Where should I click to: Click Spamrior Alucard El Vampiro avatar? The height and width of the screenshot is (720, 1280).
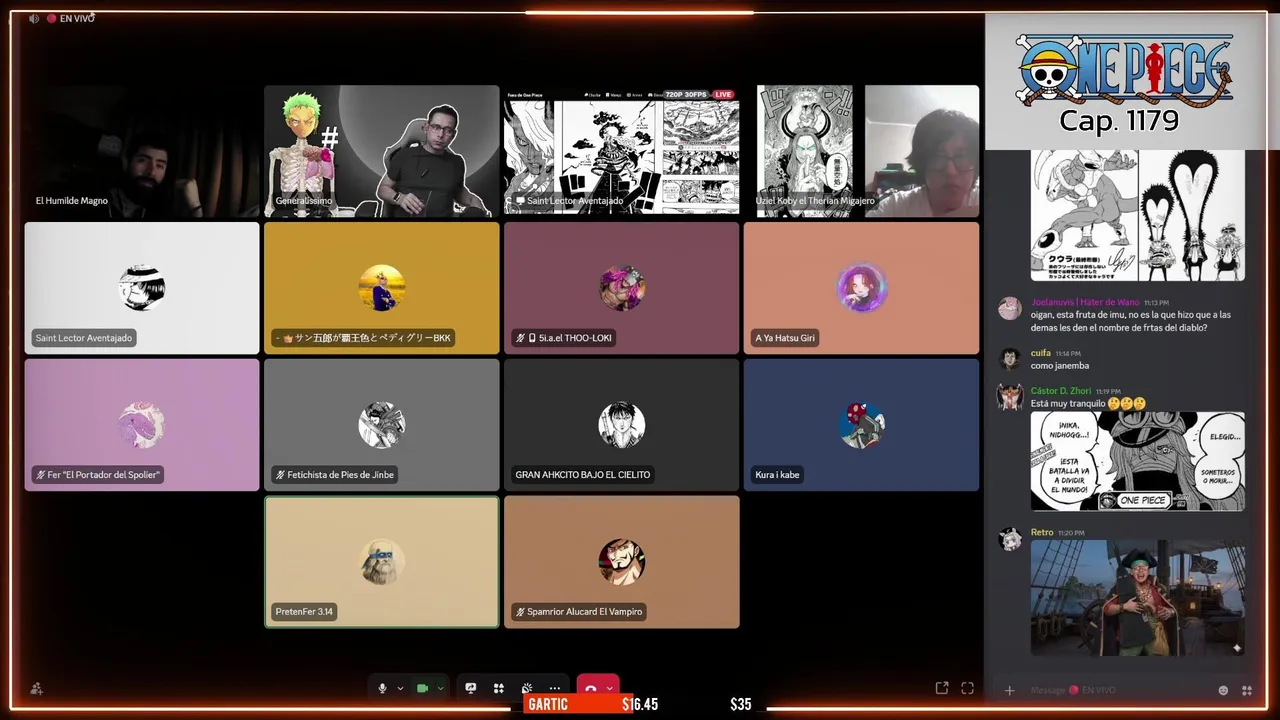622,562
